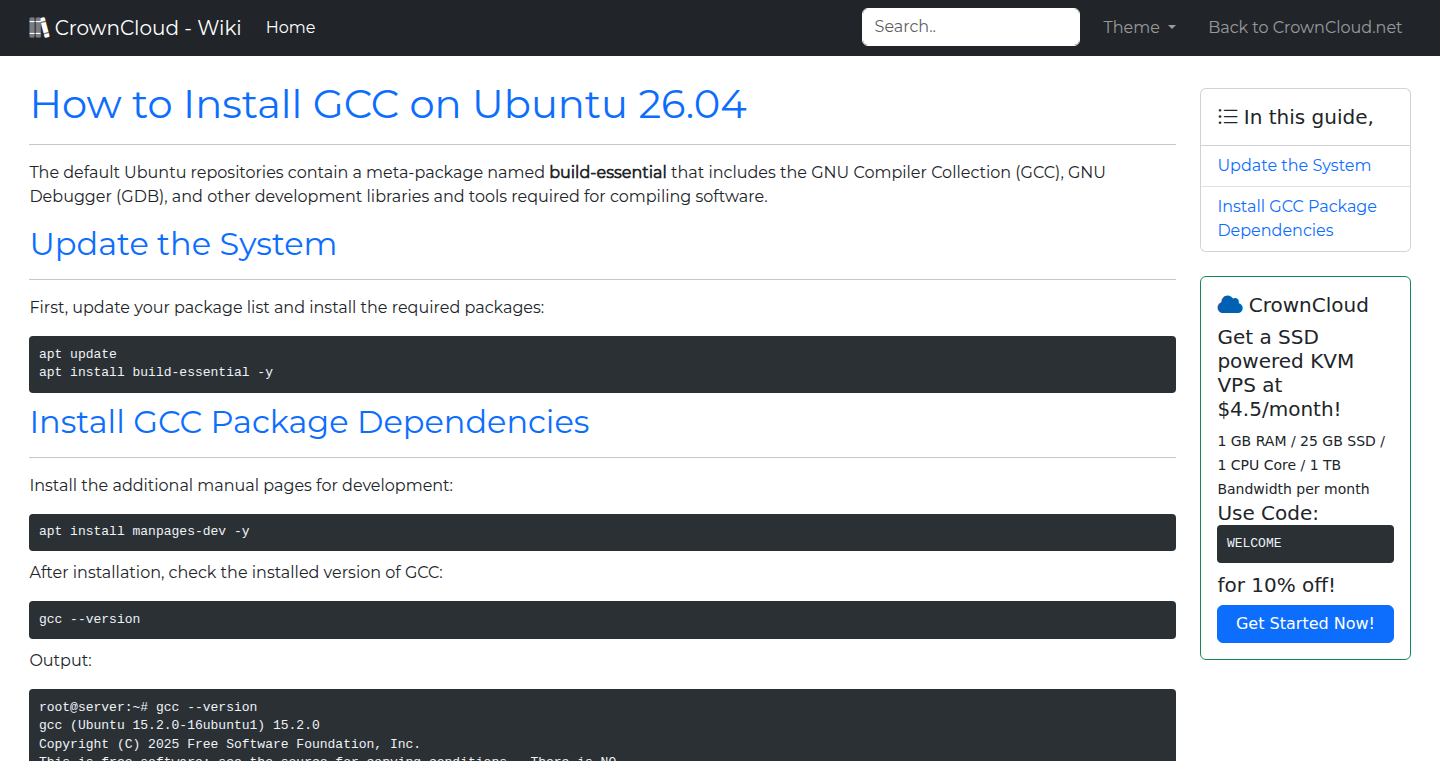Jump to Update the System in guide sidebar

(x=1294, y=165)
